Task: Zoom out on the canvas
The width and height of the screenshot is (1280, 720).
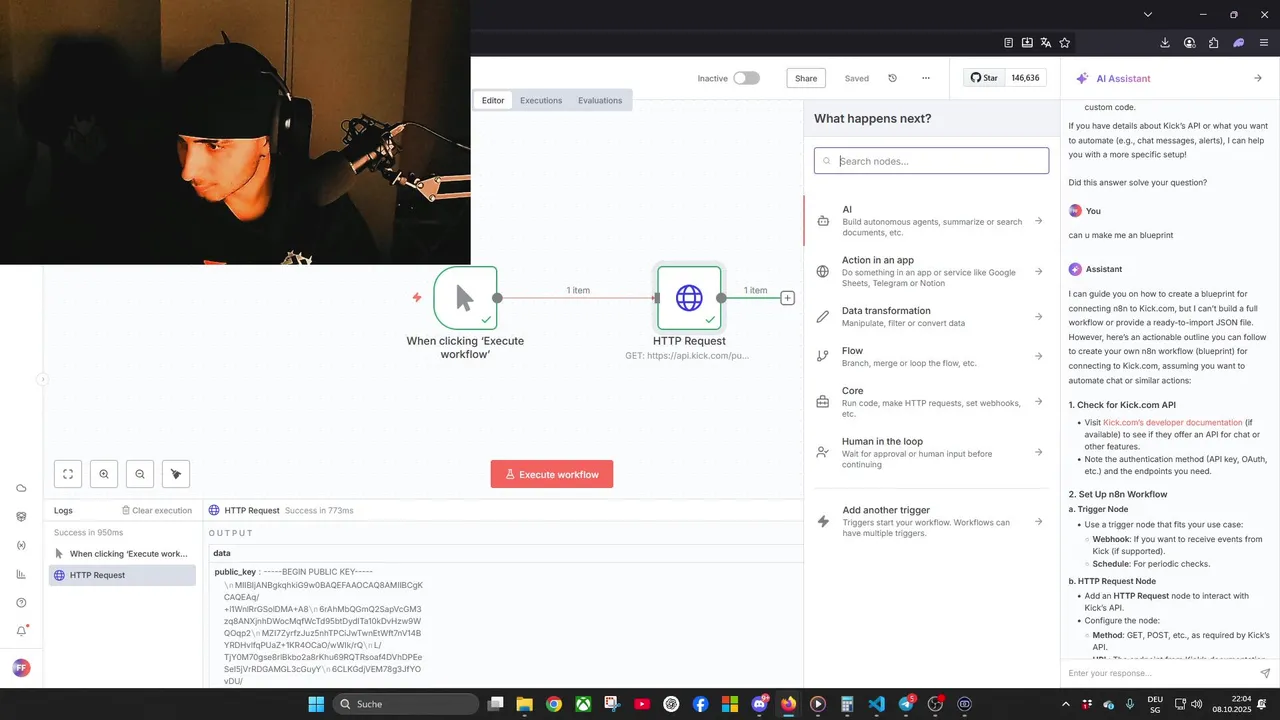Action: 140,474
